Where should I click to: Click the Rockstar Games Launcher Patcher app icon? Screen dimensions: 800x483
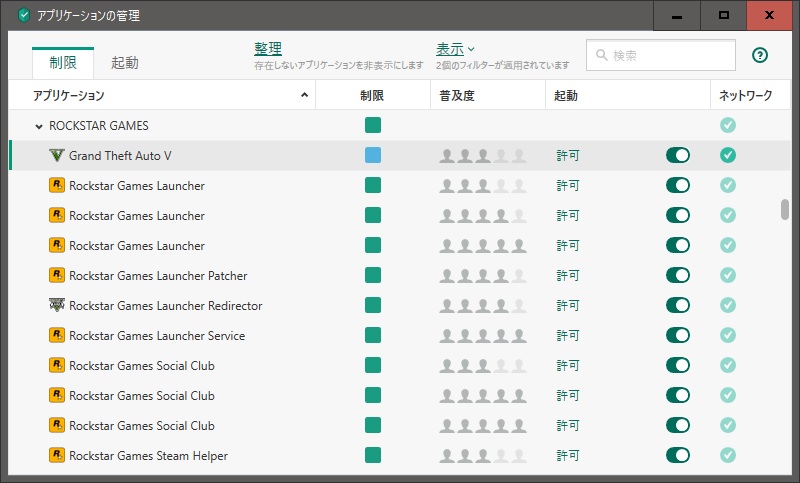(x=57, y=275)
